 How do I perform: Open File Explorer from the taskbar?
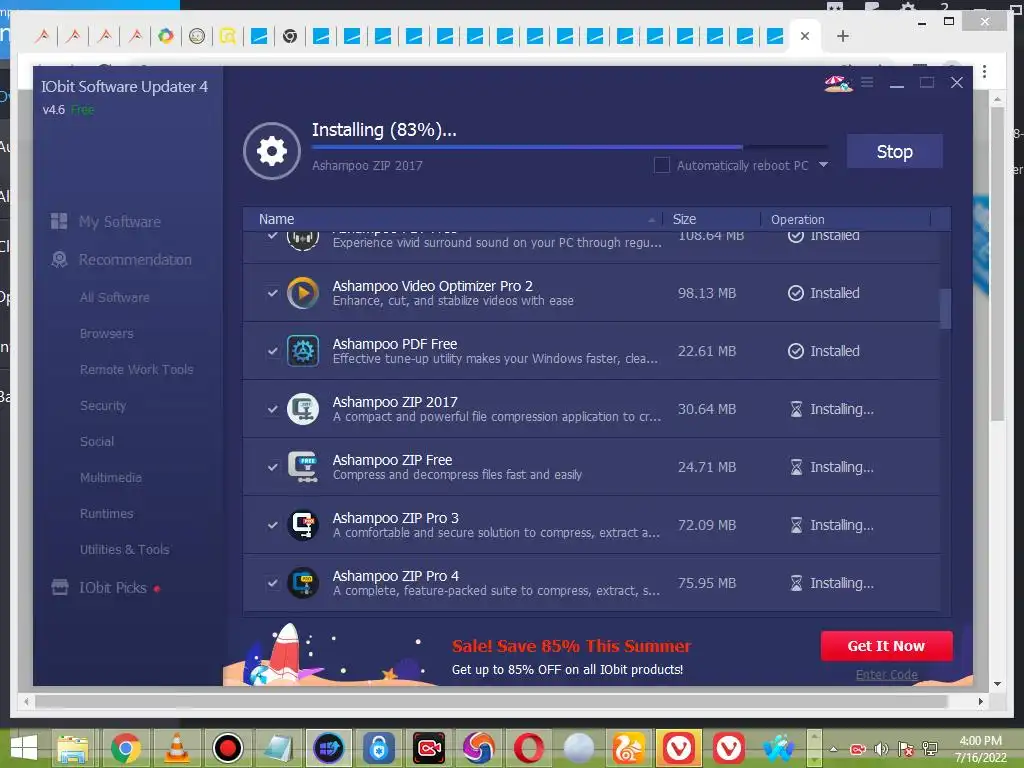72,748
